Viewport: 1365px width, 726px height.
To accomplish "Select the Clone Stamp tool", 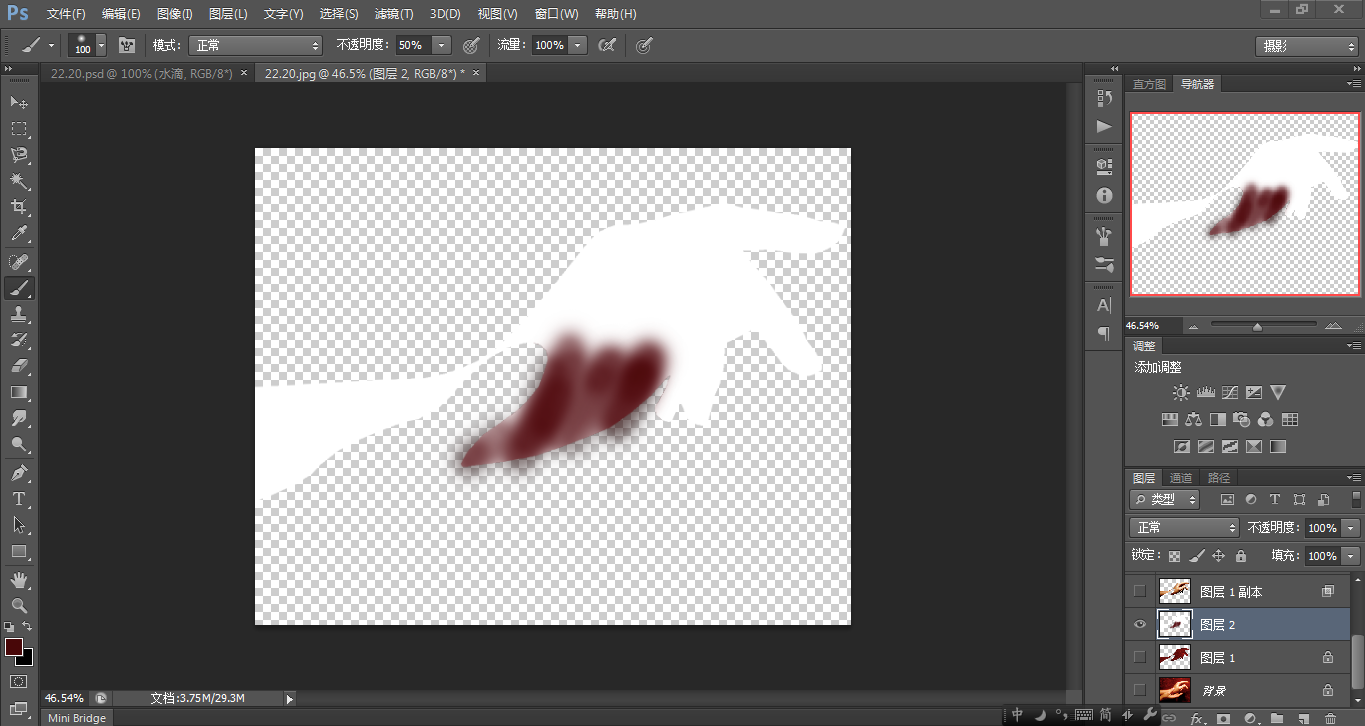I will pyautogui.click(x=19, y=314).
